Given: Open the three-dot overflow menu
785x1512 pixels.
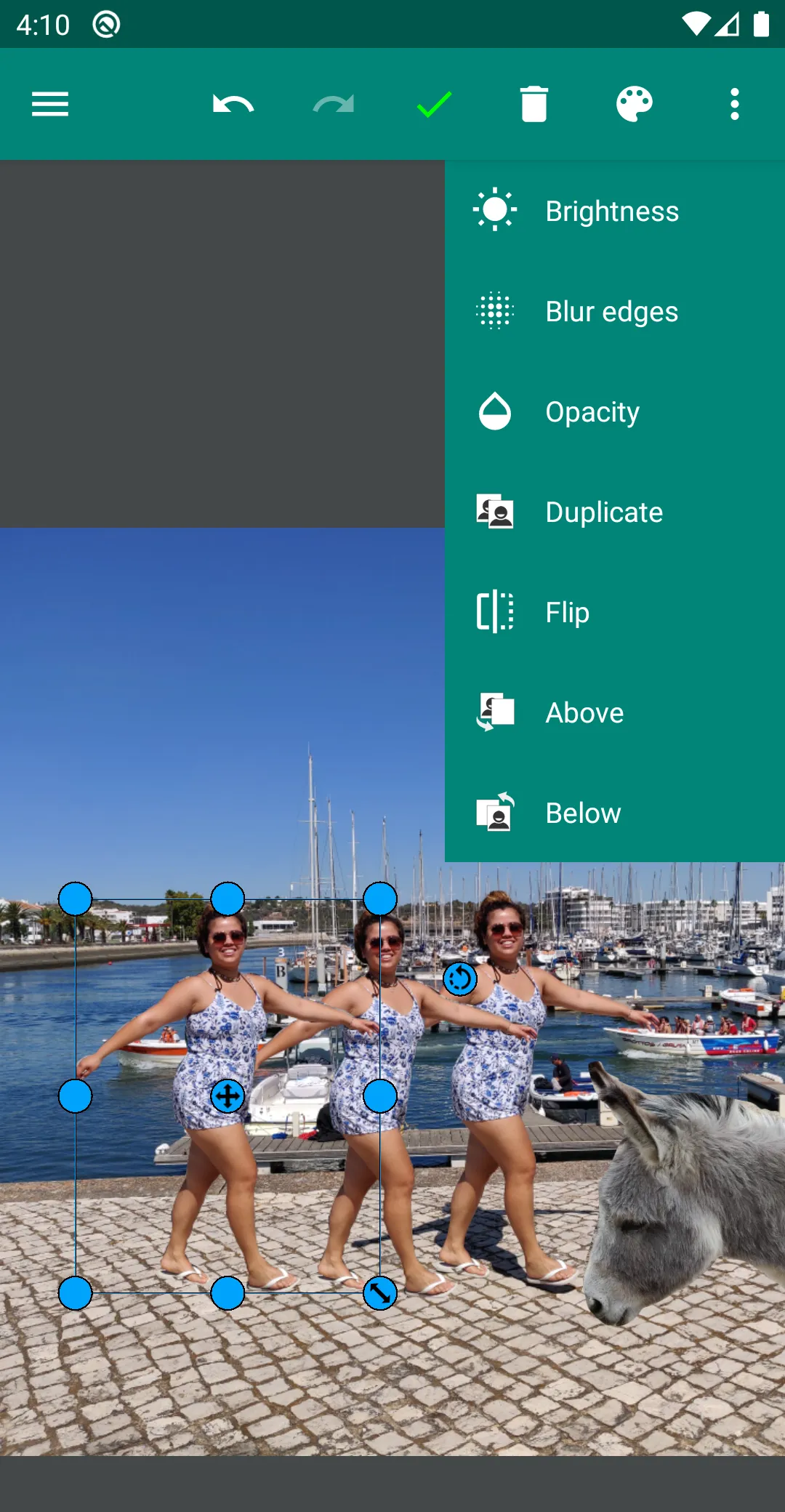Looking at the screenshot, I should point(735,104).
